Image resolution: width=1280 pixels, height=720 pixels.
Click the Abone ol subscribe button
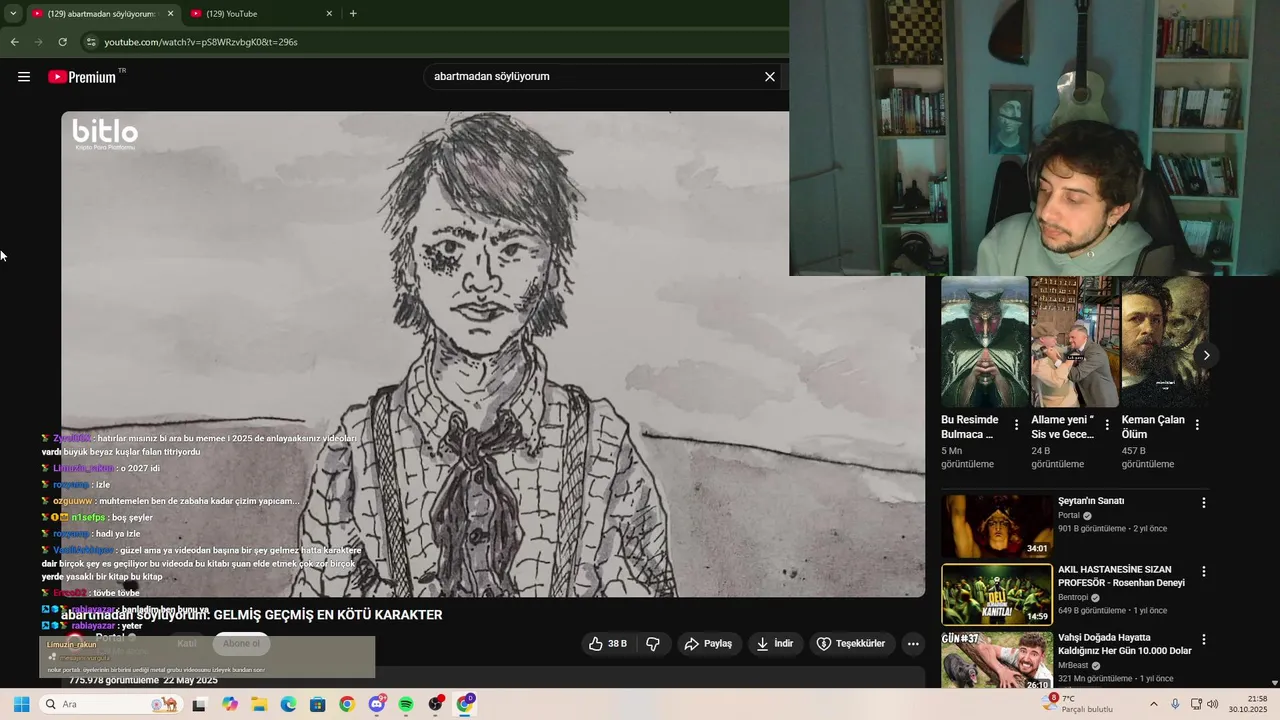click(241, 644)
